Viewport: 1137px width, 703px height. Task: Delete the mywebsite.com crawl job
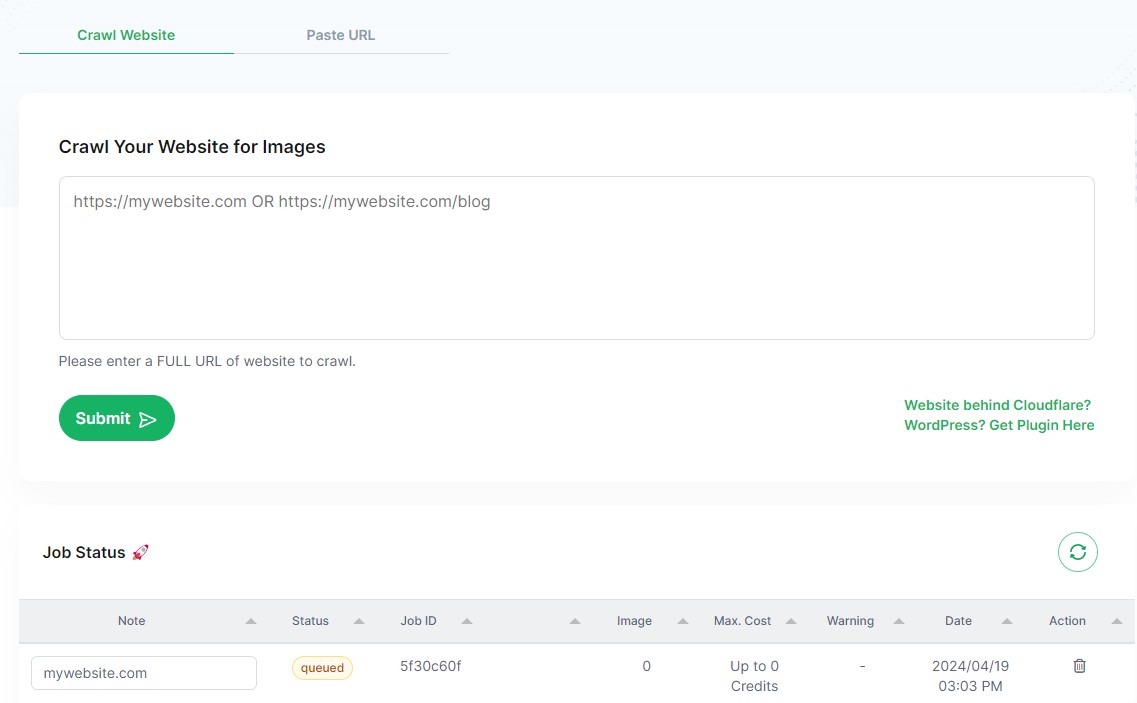[x=1079, y=665]
